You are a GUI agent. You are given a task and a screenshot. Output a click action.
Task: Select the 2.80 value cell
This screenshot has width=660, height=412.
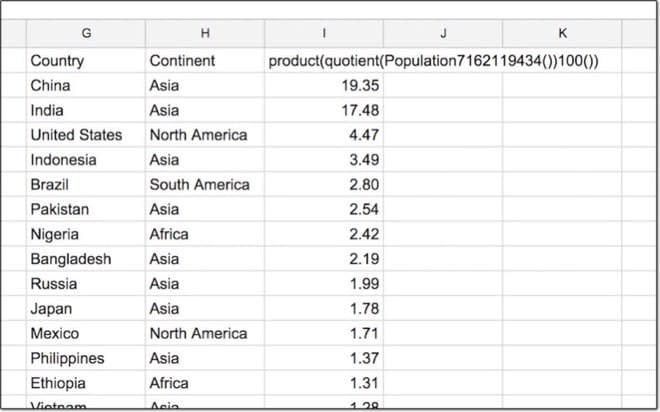pos(324,185)
